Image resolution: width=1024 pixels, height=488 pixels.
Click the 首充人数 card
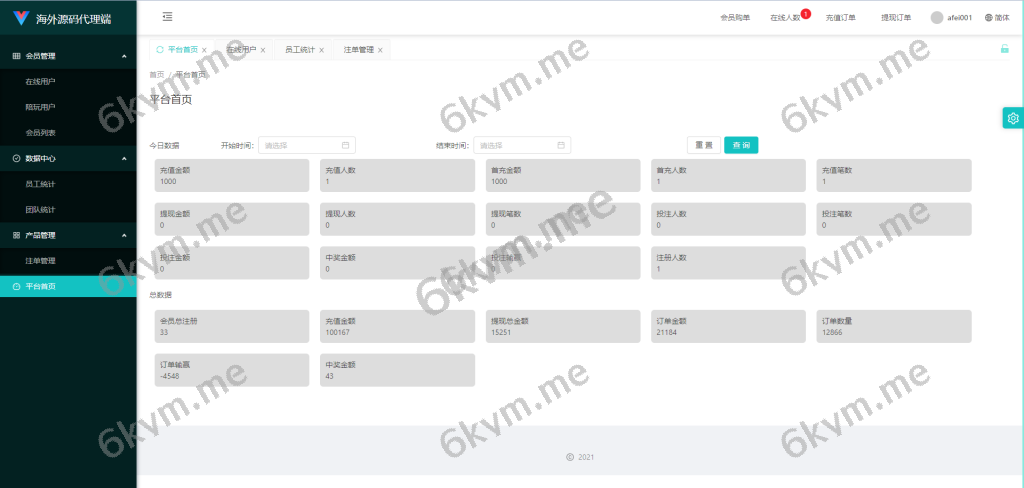click(x=728, y=175)
